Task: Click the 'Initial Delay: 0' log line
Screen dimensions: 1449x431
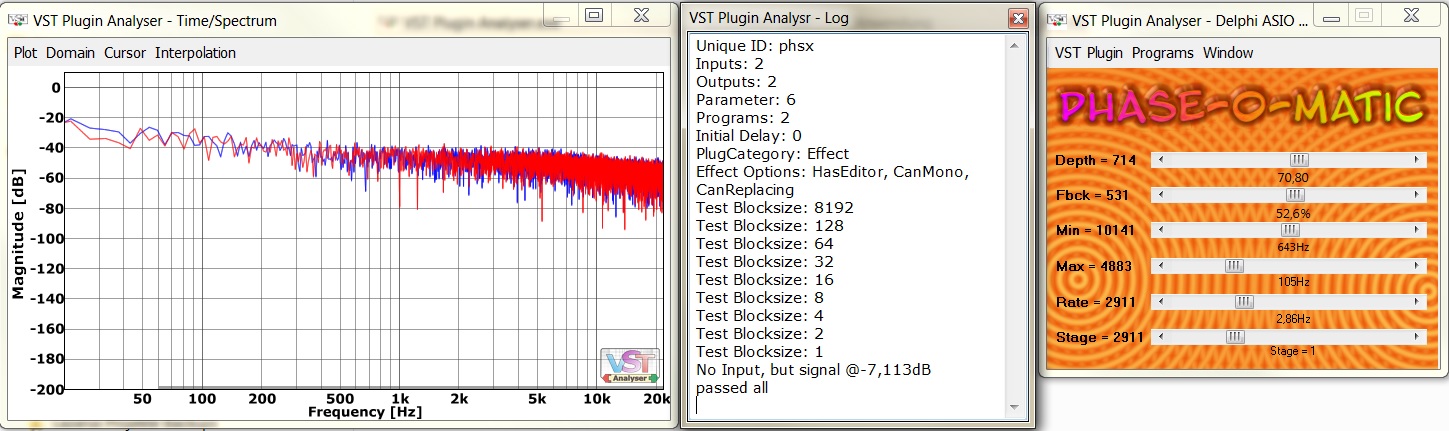Action: pyautogui.click(x=749, y=136)
